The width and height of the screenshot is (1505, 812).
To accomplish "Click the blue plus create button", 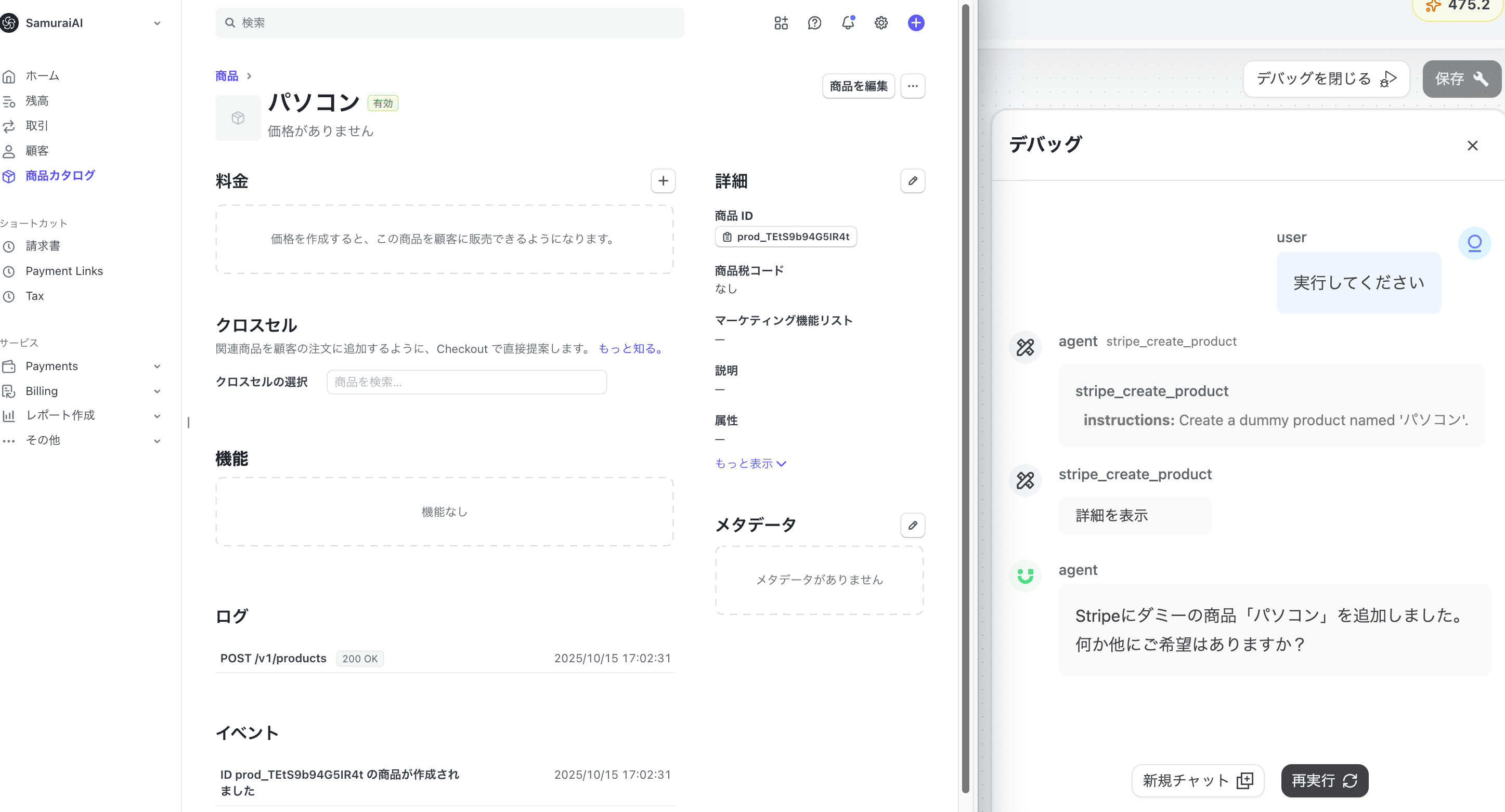I will tap(915, 23).
